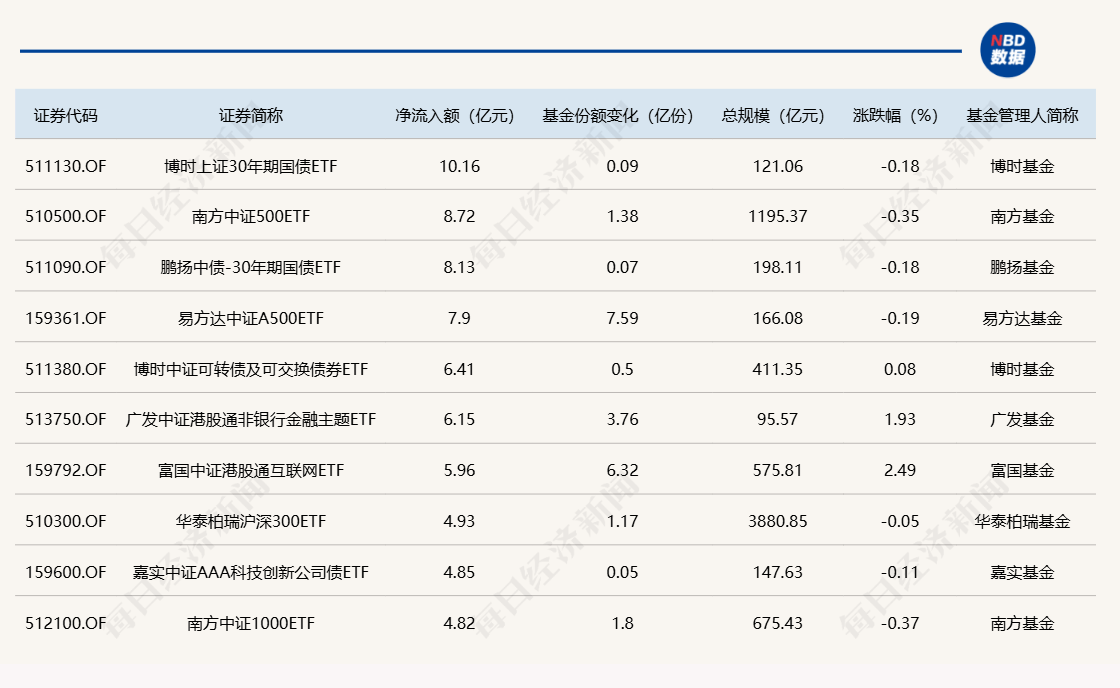Viewport: 1120px width, 688px height.
Task: Select net inflow value 6.41
Action: click(459, 369)
